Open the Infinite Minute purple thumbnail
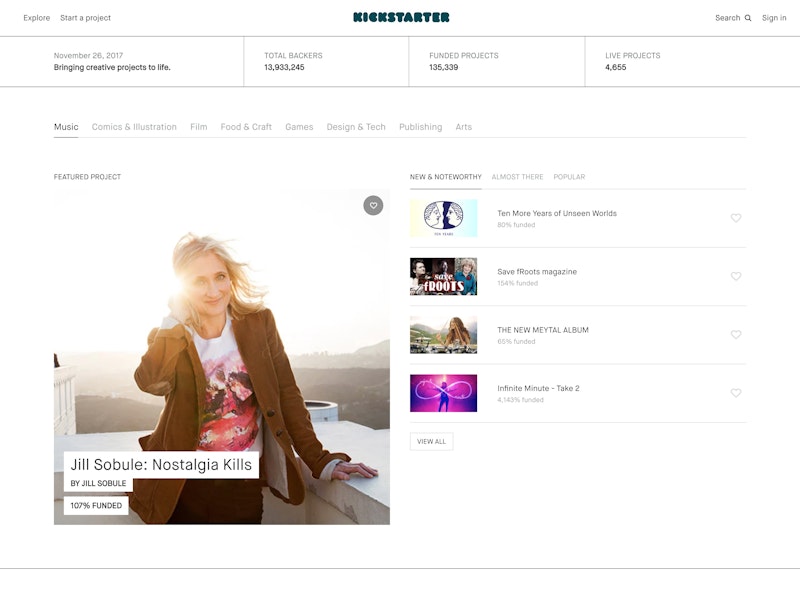This screenshot has width=800, height=600. pyautogui.click(x=443, y=393)
